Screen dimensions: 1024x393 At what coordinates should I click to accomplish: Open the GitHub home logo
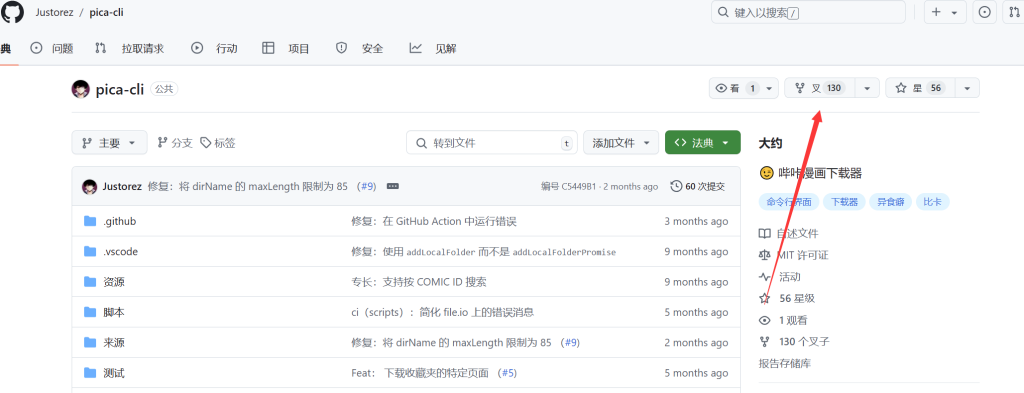[12, 12]
